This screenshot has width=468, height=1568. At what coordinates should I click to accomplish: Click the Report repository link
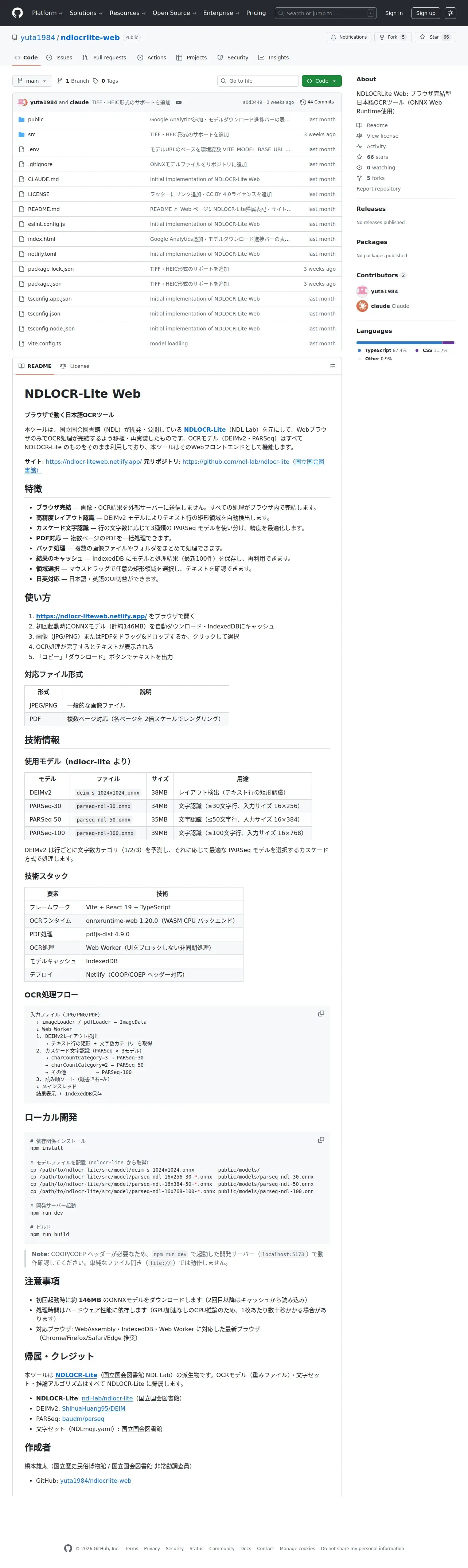coord(378,189)
